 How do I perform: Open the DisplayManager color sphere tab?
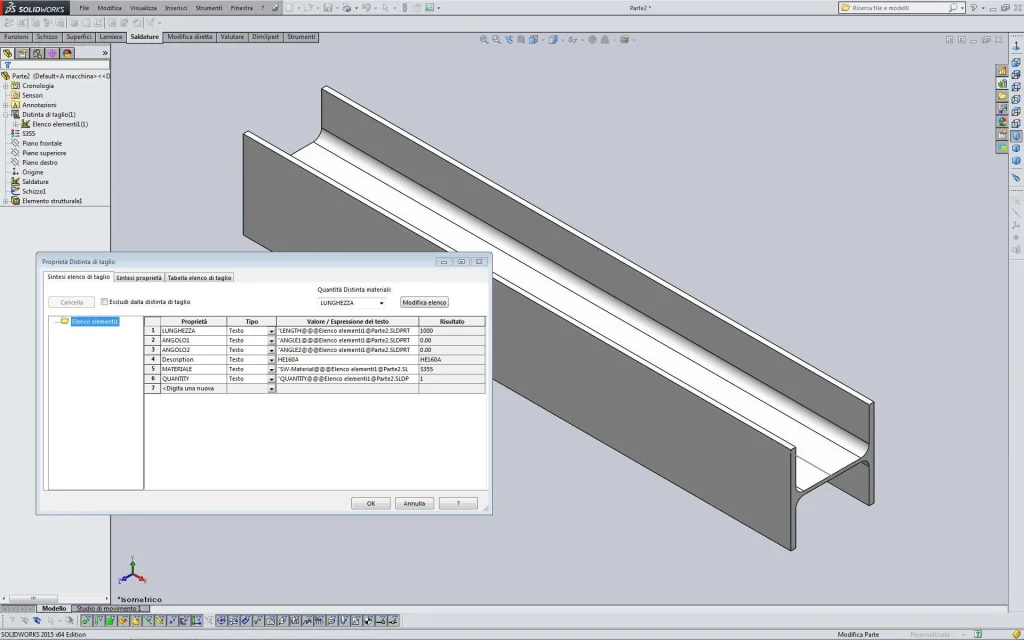coord(67,54)
